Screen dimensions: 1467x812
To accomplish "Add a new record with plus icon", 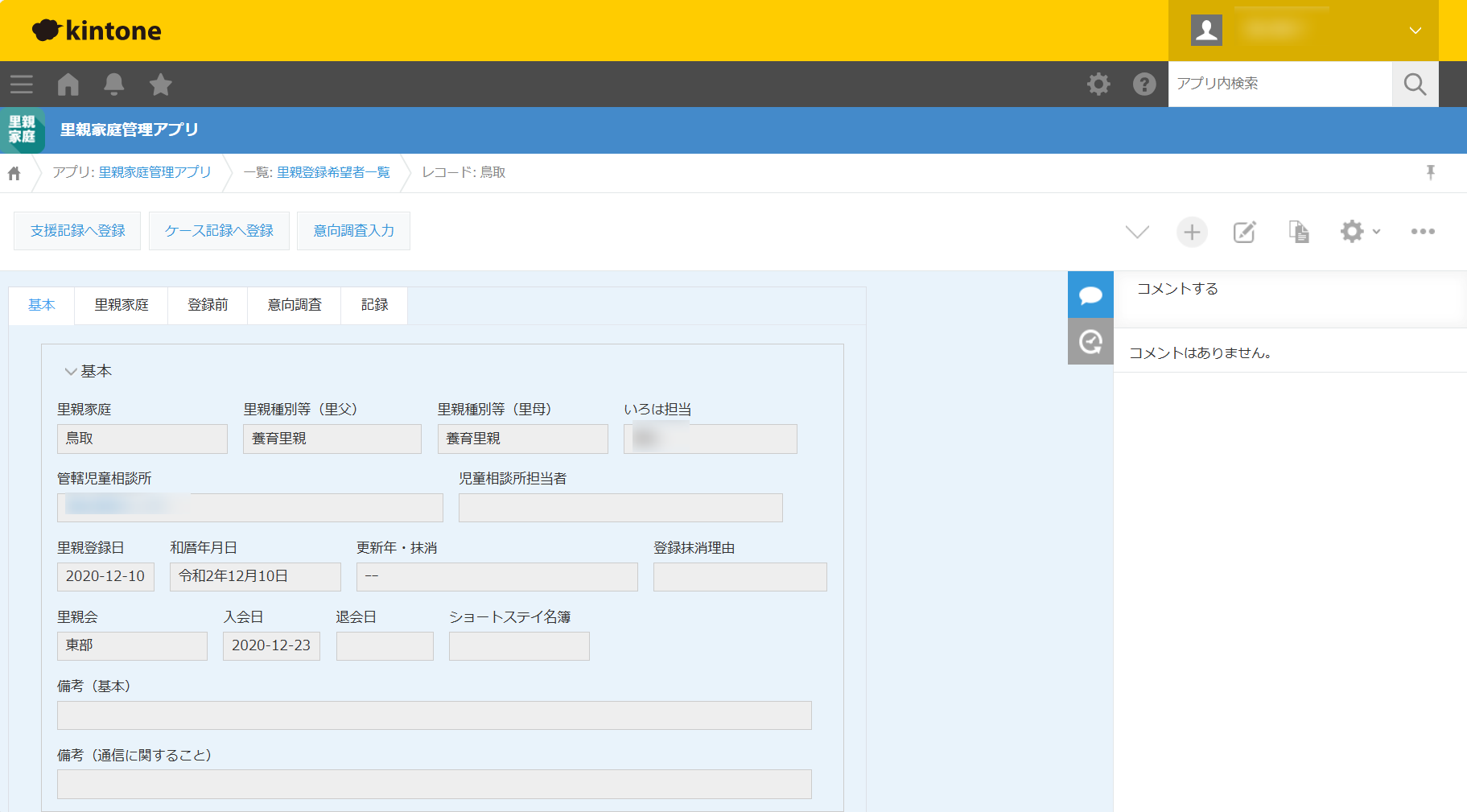I will [x=1192, y=232].
